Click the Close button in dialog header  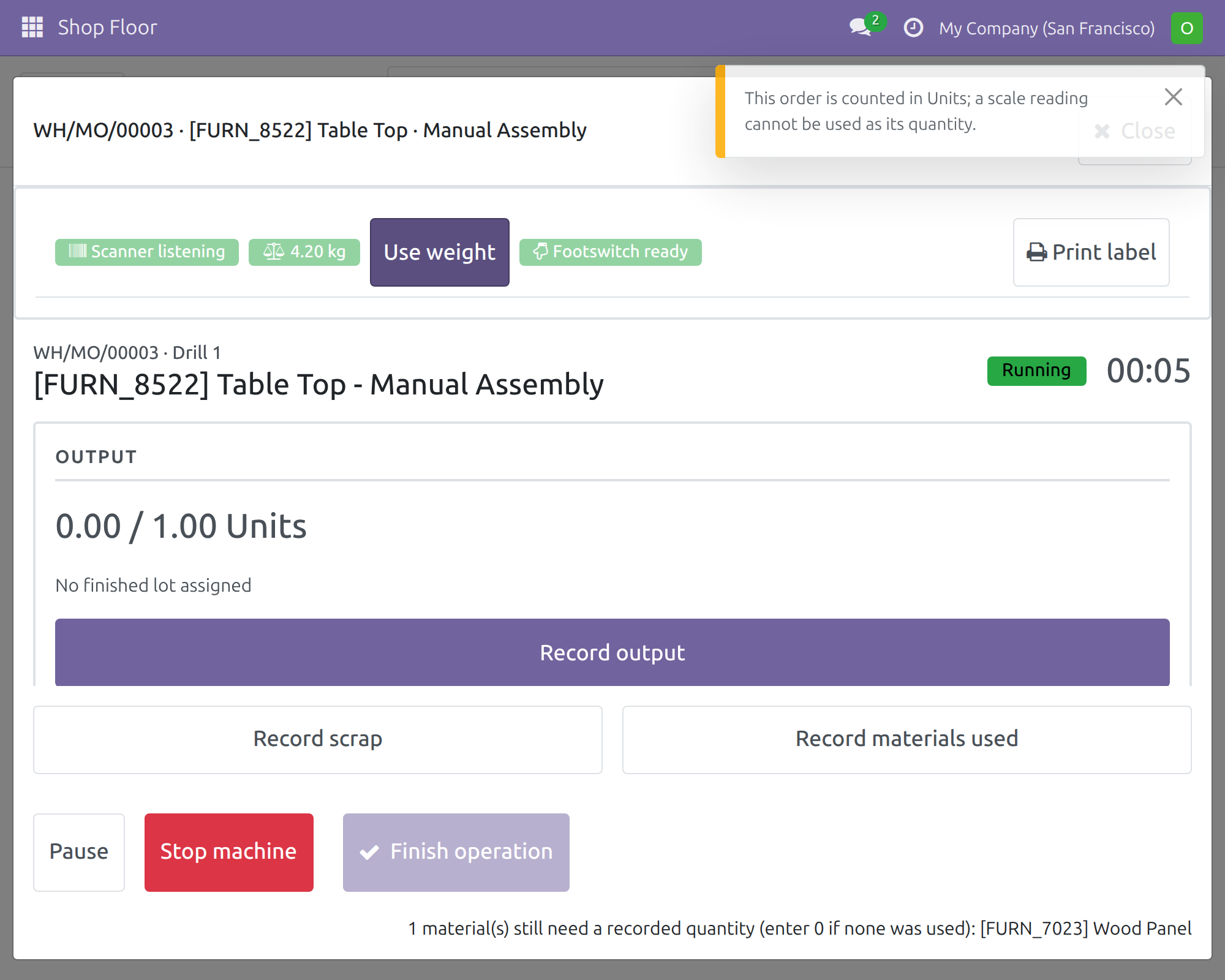pyautogui.click(x=1134, y=131)
